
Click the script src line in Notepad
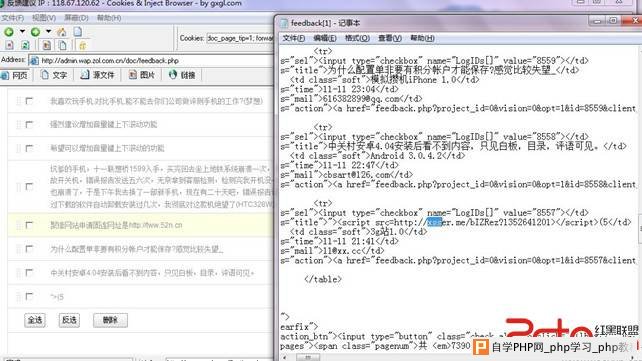pyautogui.click(x=456, y=222)
